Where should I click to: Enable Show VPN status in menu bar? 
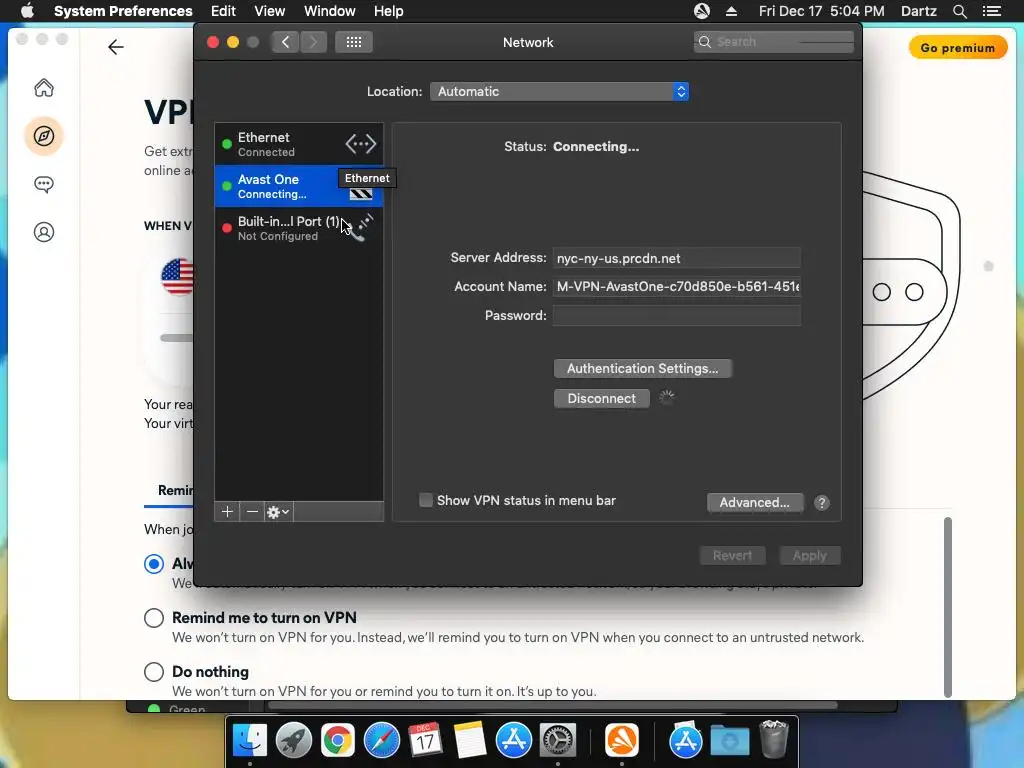point(426,500)
